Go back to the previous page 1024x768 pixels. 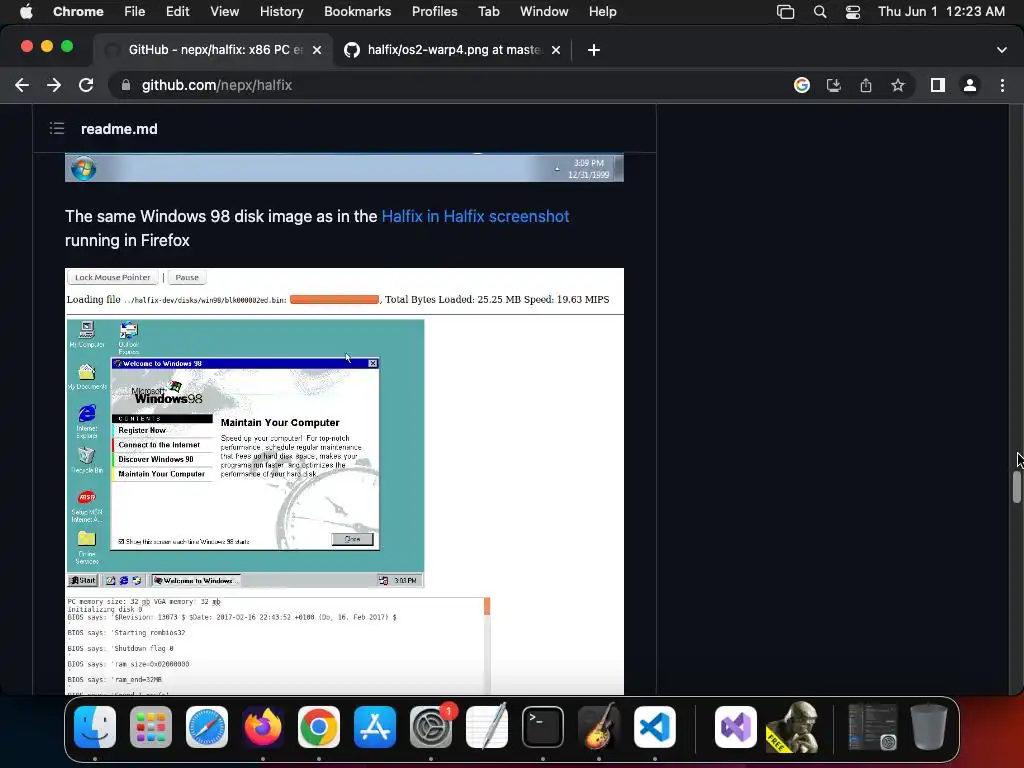(22, 86)
